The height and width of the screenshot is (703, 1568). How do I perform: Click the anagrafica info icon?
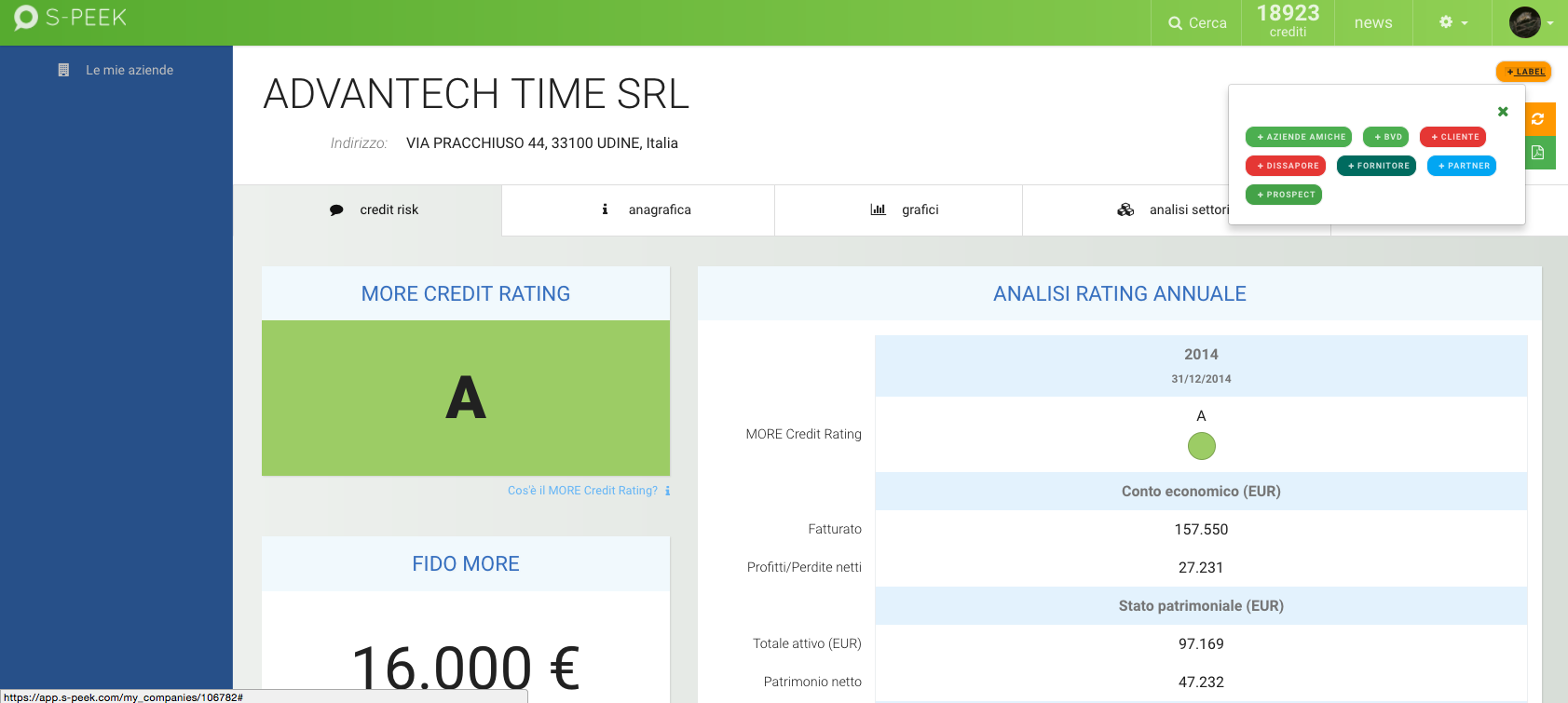click(605, 210)
